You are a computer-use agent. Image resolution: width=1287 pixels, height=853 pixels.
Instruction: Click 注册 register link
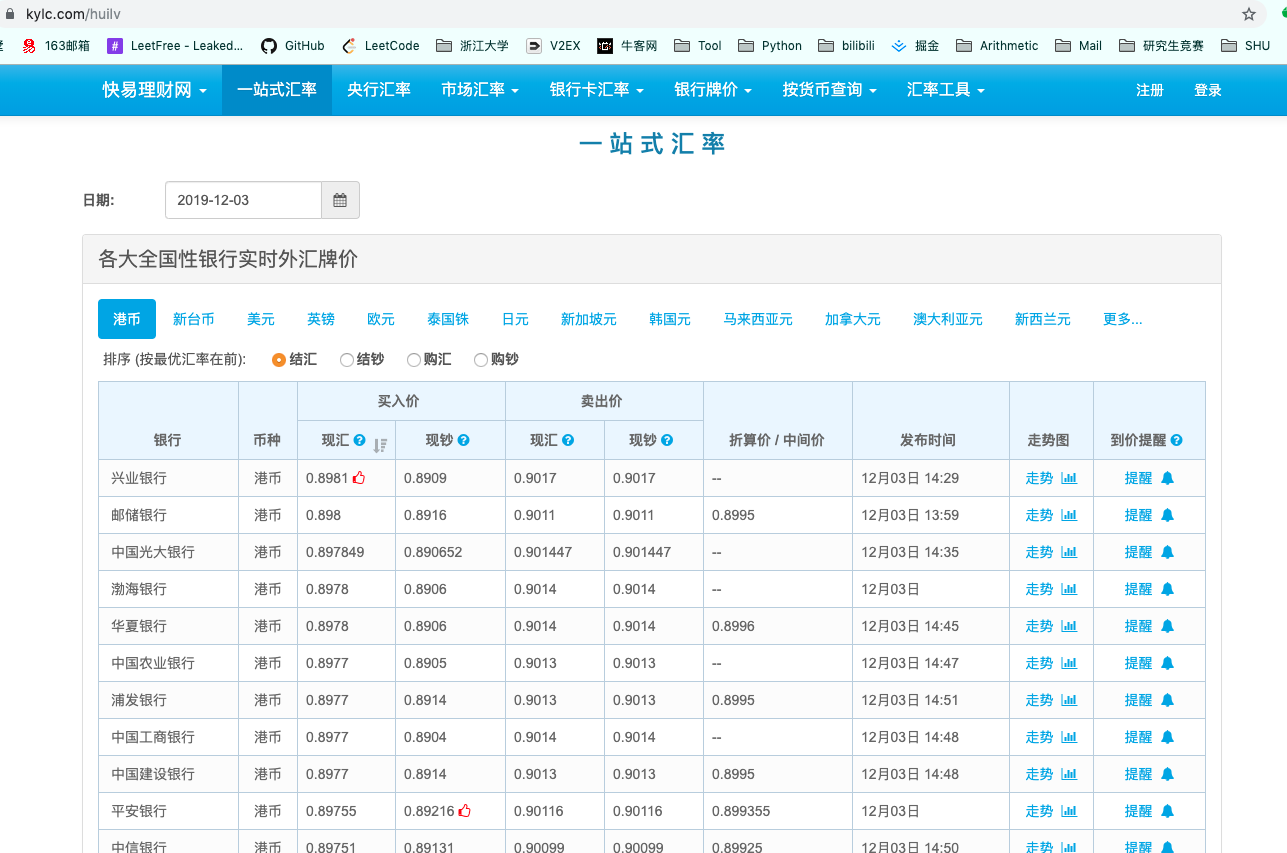tap(1150, 90)
